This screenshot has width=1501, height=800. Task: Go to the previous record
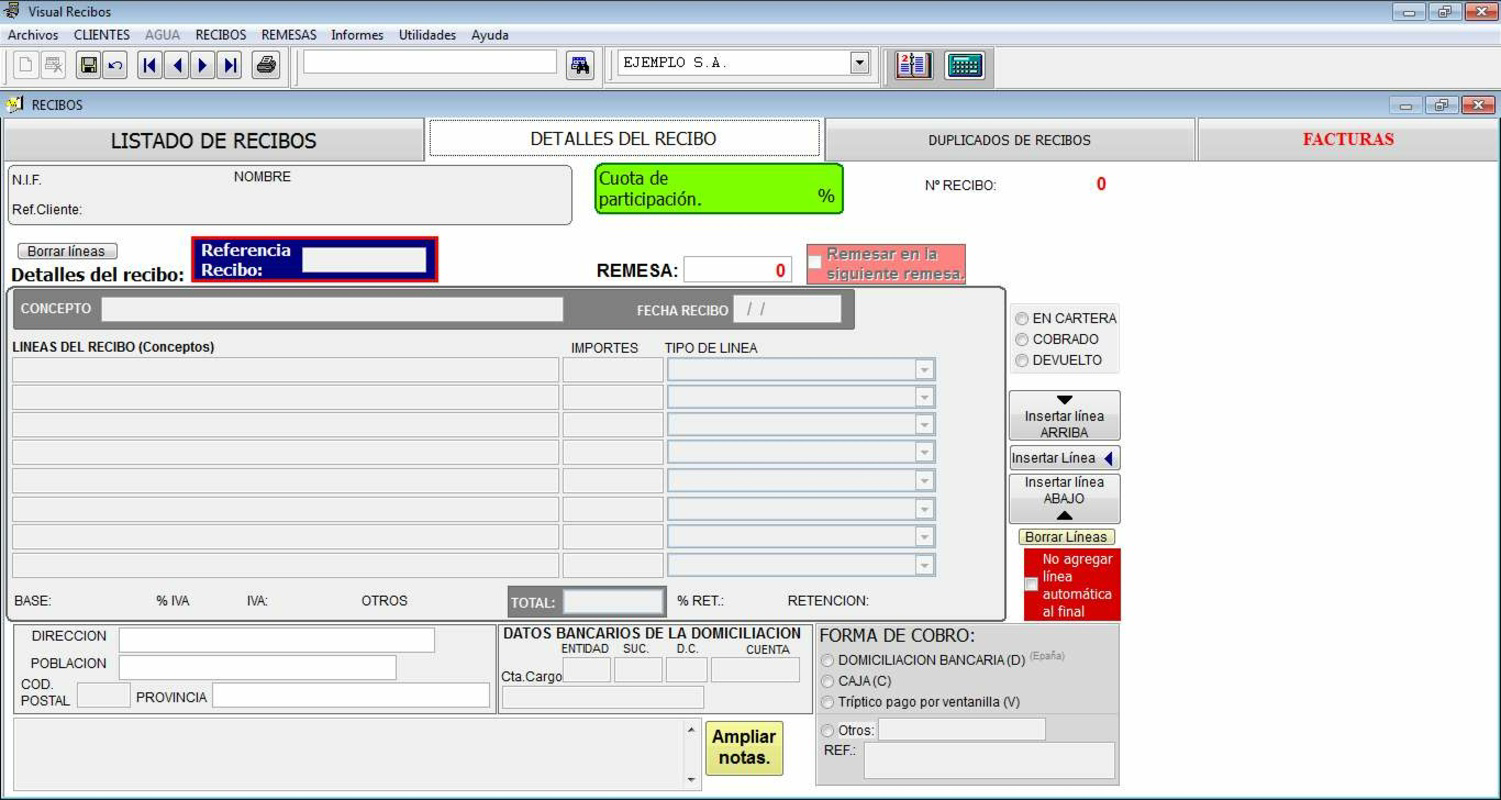177,66
